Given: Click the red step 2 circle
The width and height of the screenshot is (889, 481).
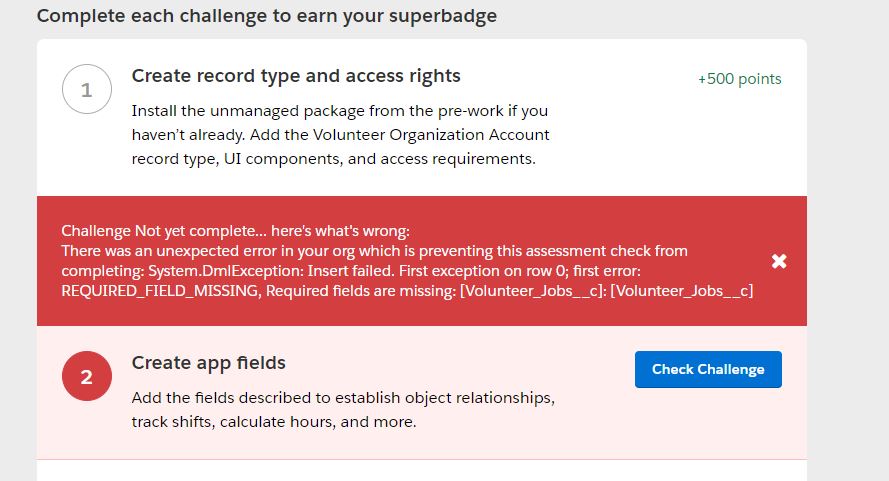Looking at the screenshot, I should (86, 377).
